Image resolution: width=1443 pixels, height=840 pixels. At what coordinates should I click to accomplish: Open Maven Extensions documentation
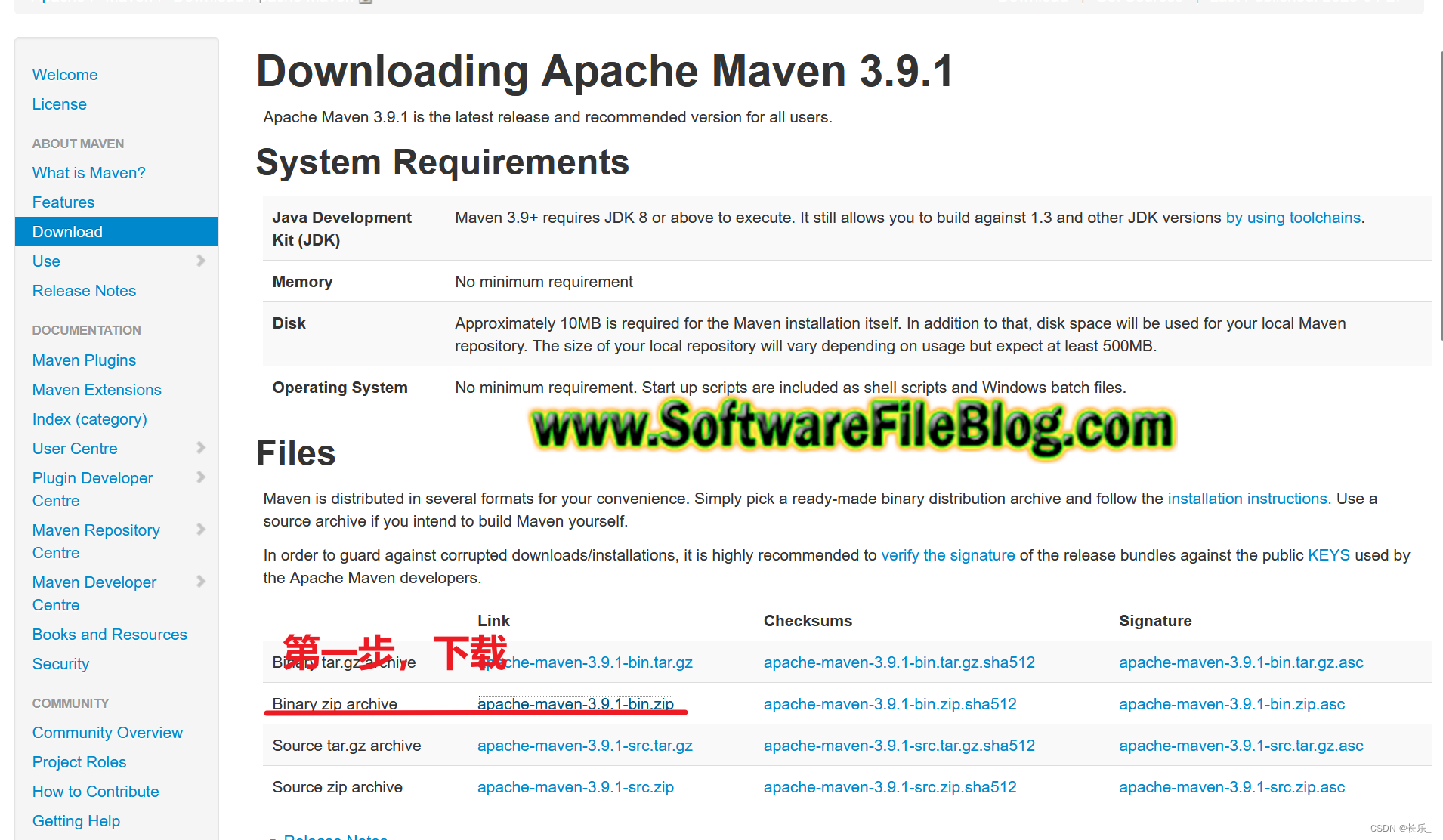[x=97, y=390]
